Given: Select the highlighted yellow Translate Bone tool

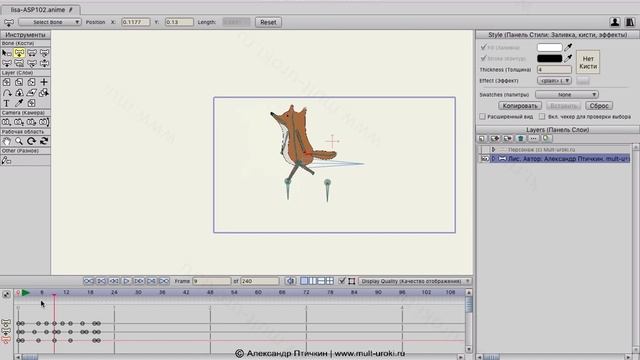Looking at the screenshot, I should (x=19, y=53).
